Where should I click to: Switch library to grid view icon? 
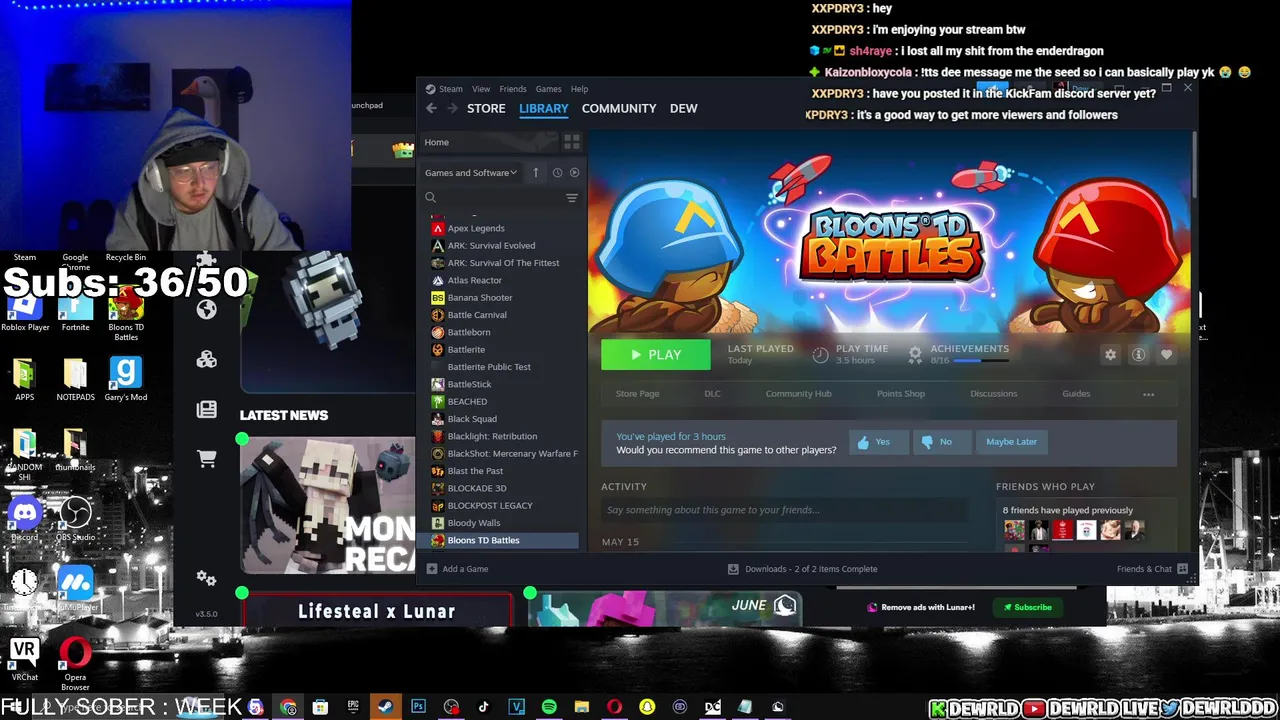[571, 142]
